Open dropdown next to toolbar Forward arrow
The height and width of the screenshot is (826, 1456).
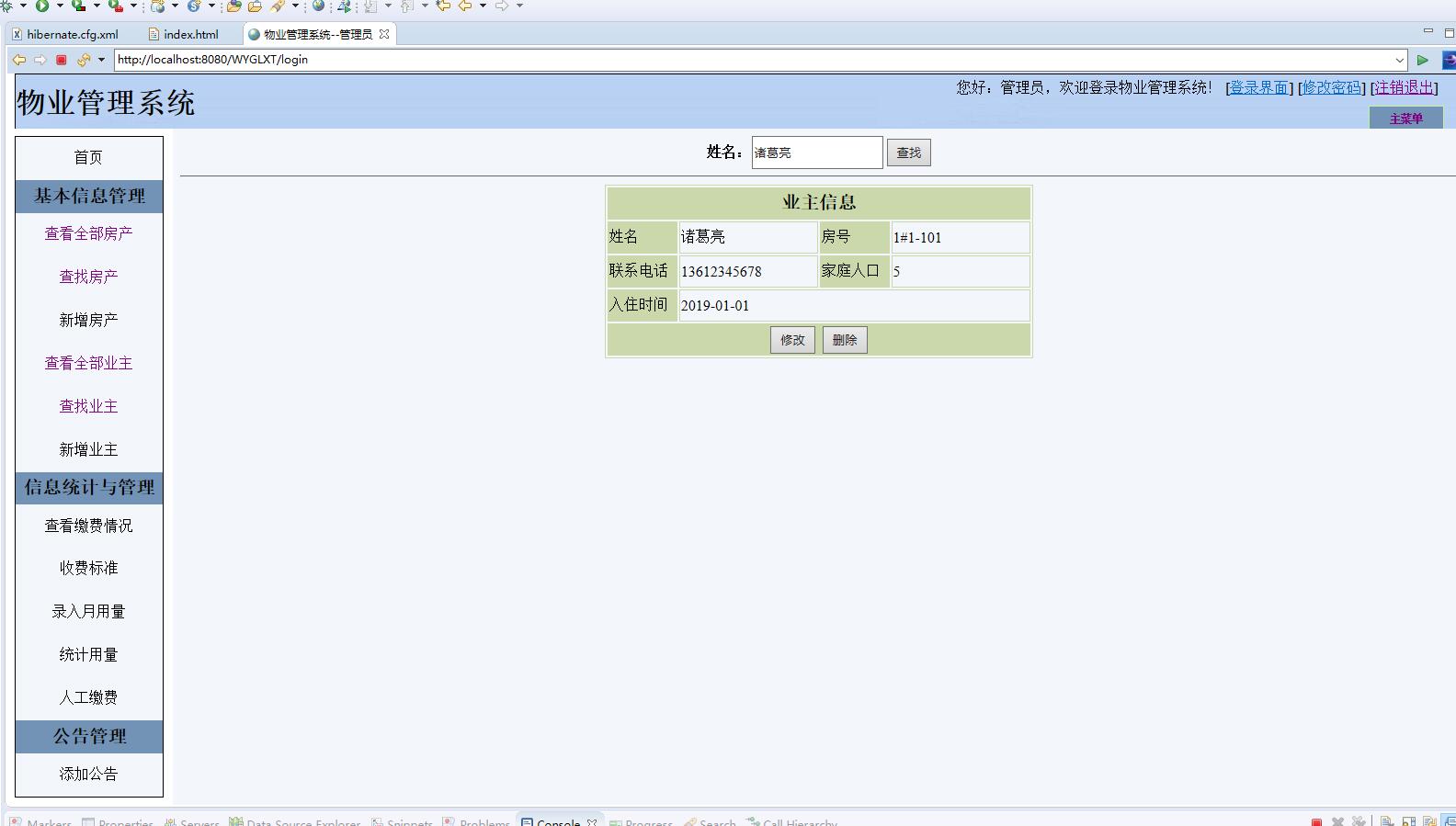point(519,6)
